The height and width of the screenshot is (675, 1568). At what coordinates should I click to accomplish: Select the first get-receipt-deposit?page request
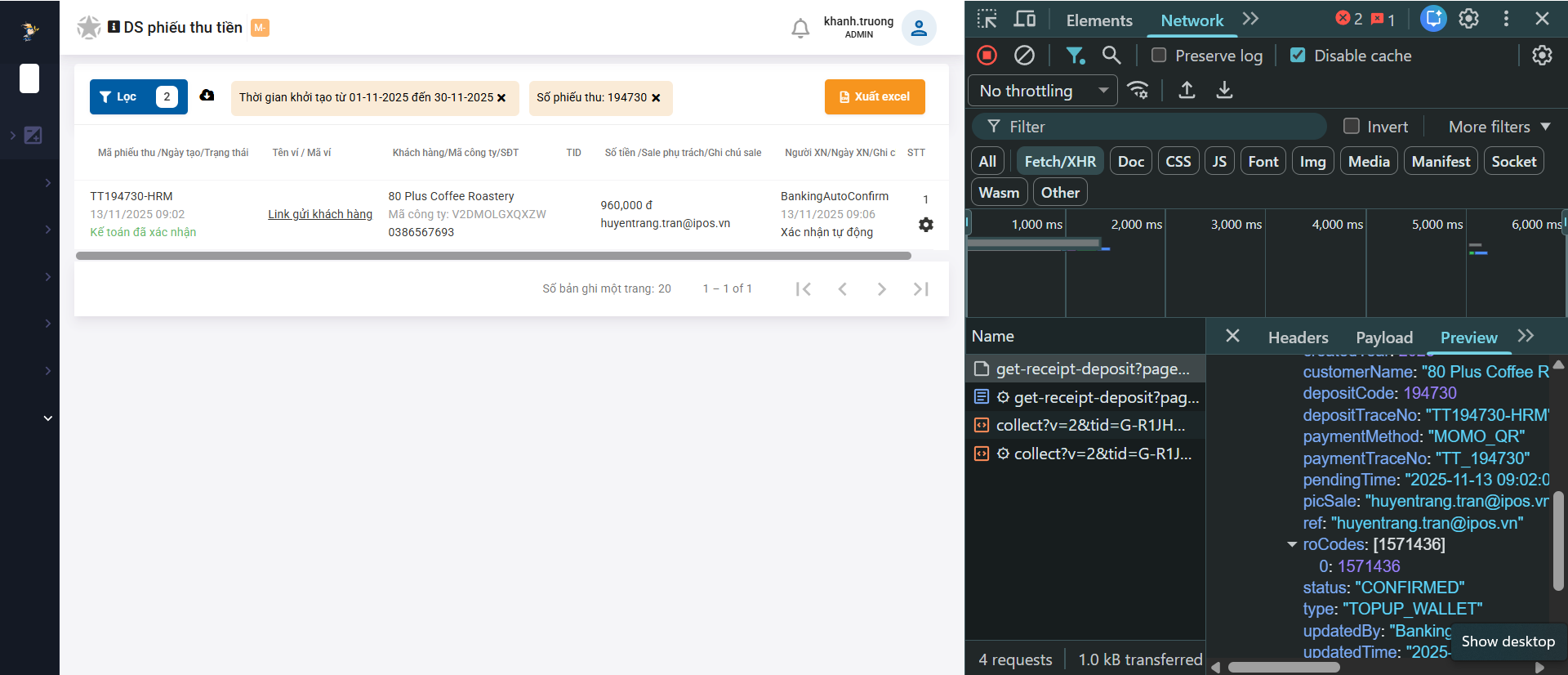(1085, 369)
